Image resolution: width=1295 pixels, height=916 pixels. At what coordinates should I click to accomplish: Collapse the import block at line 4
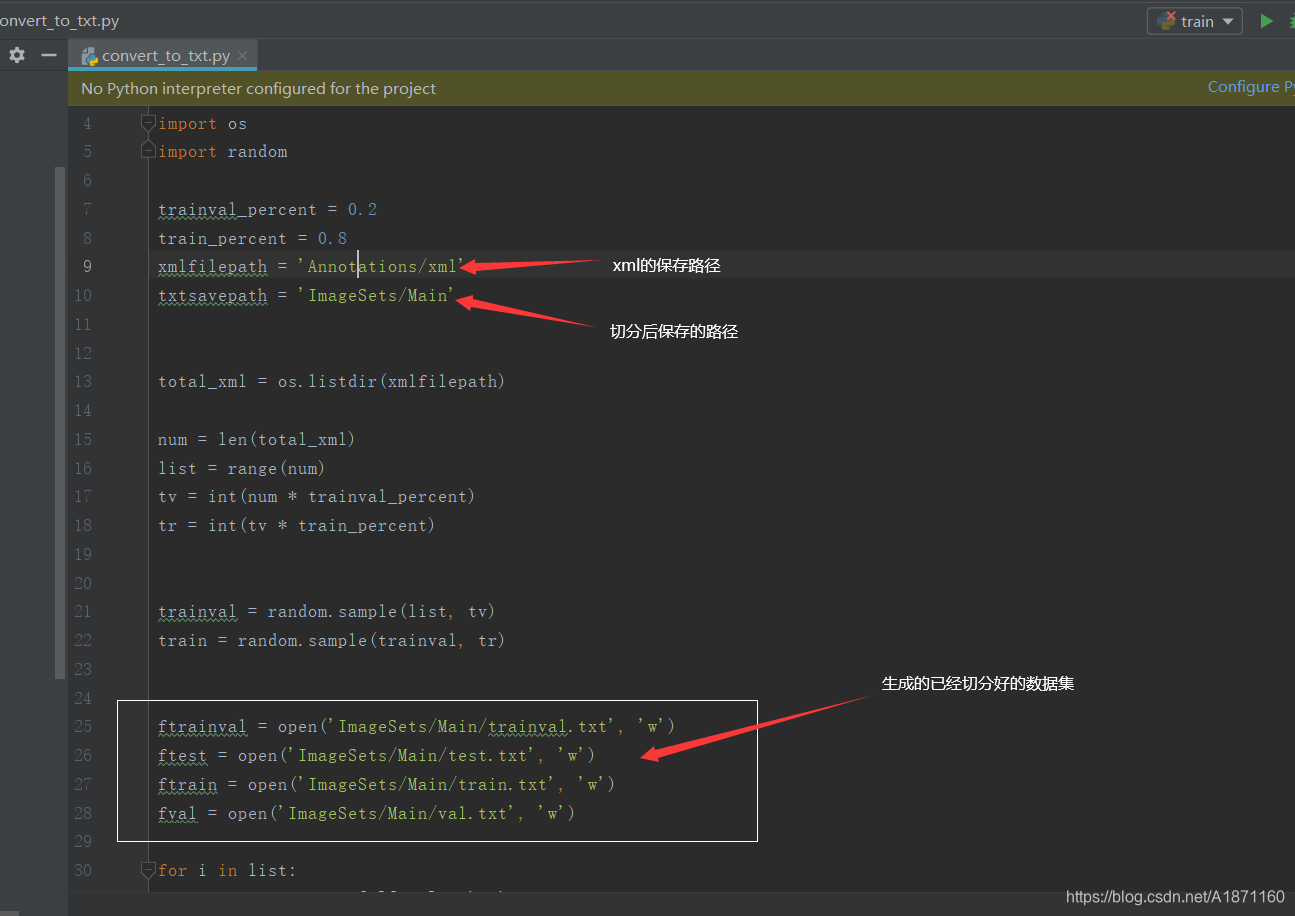(148, 124)
